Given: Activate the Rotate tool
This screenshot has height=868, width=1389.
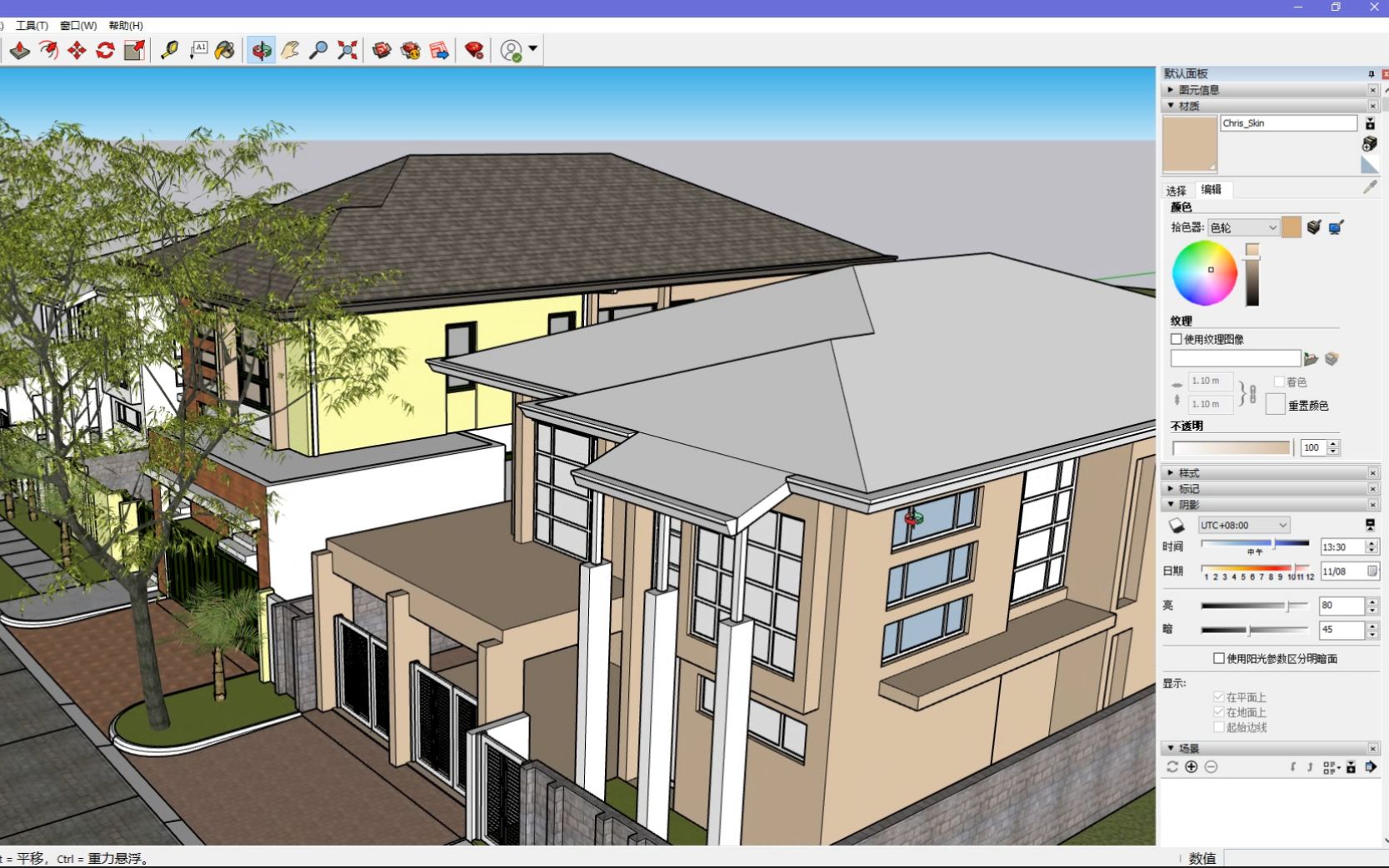Looking at the screenshot, I should [x=104, y=51].
